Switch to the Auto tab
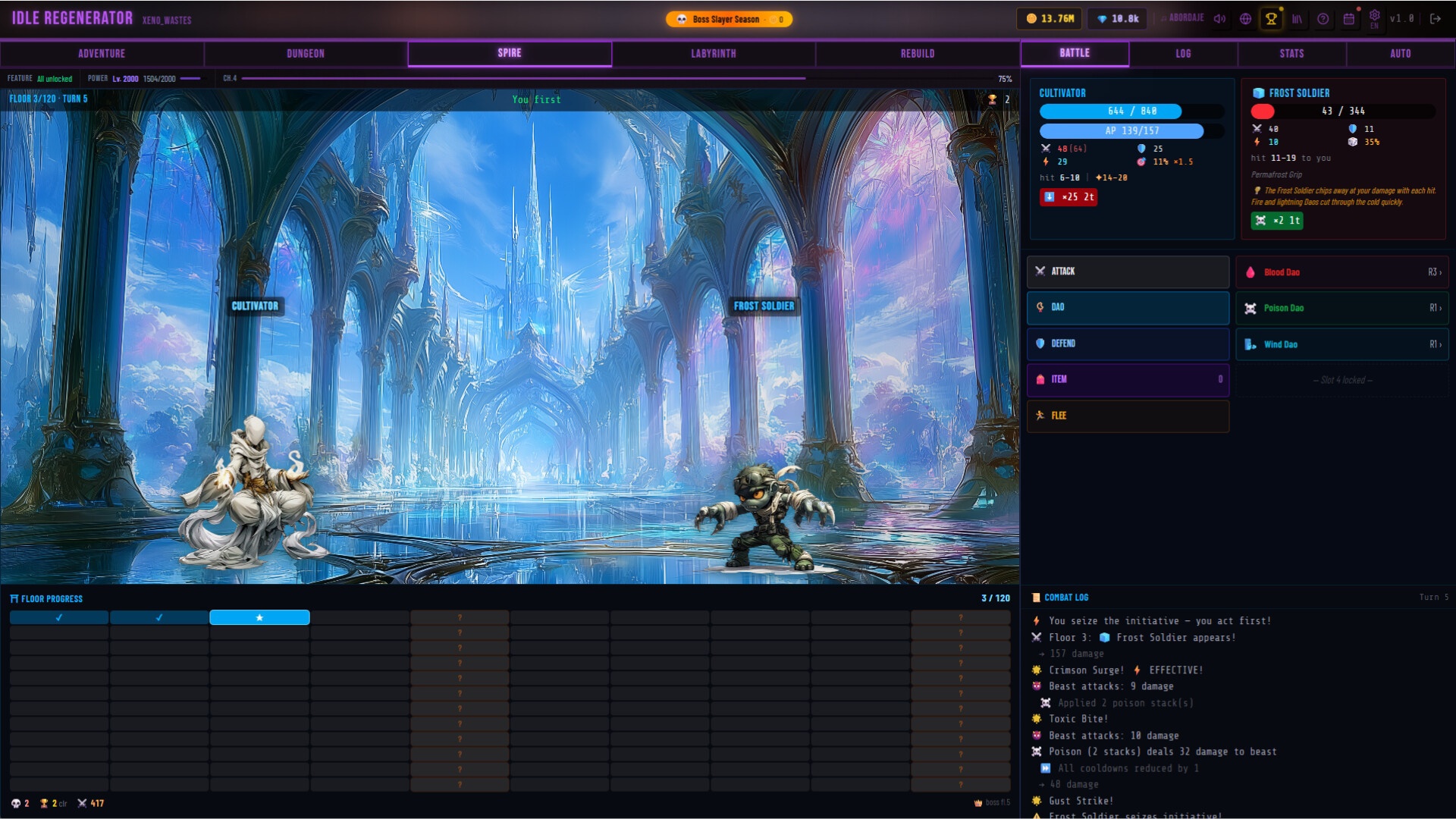The height and width of the screenshot is (819, 1456). point(1401,54)
